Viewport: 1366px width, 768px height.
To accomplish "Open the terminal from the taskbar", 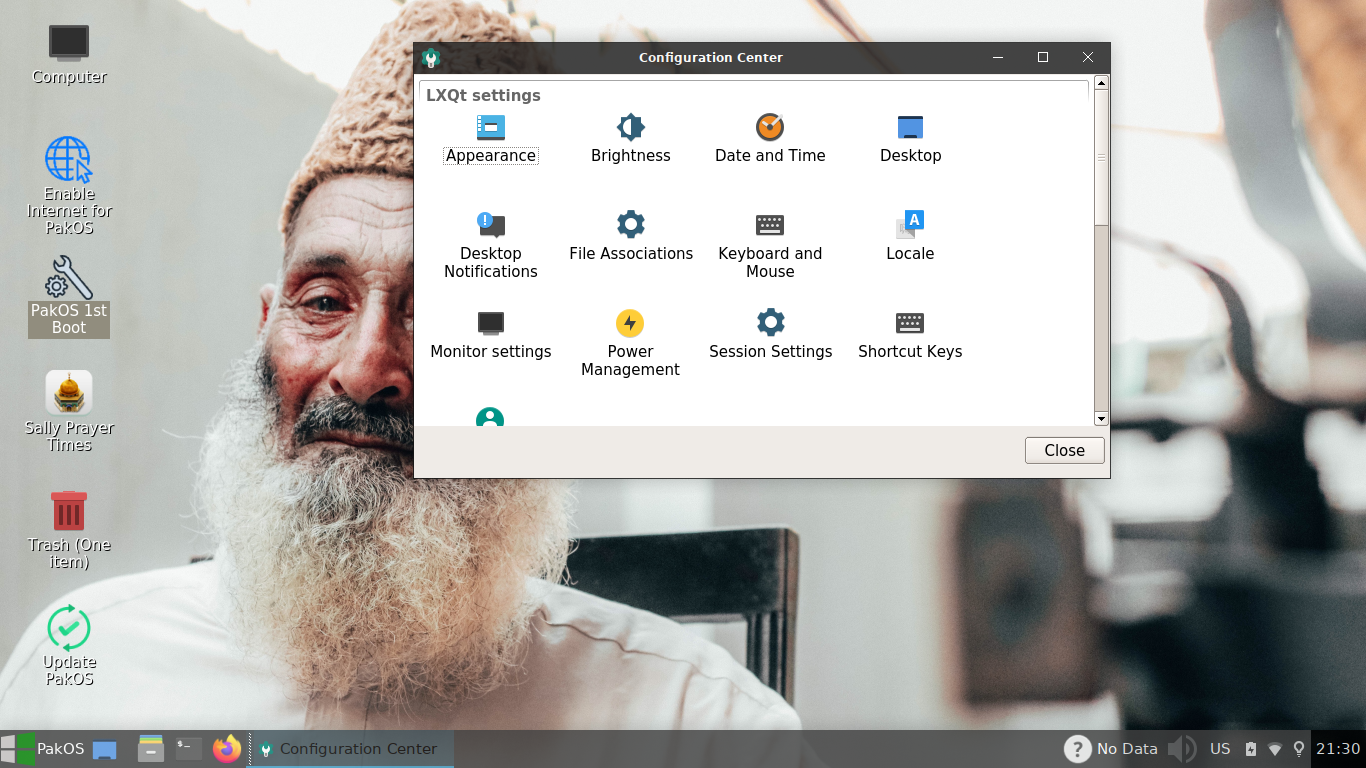I will click(188, 748).
